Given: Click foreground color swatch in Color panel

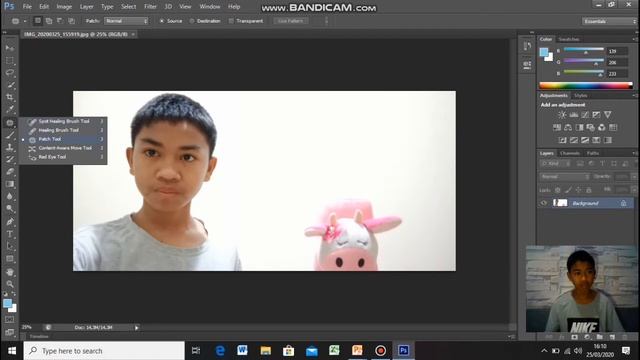Looking at the screenshot, I should pos(544,52).
